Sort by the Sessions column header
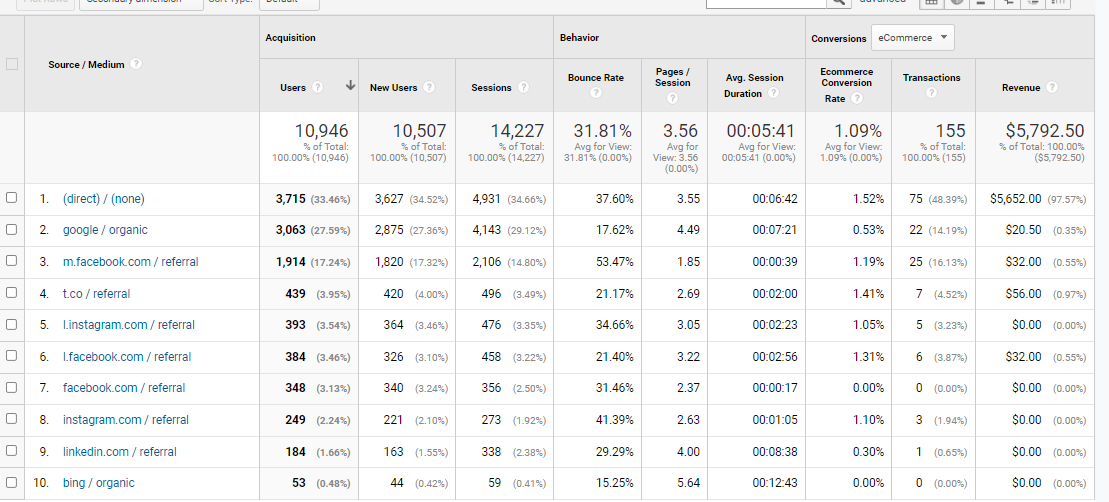This screenshot has height=502, width=1109. [491, 88]
